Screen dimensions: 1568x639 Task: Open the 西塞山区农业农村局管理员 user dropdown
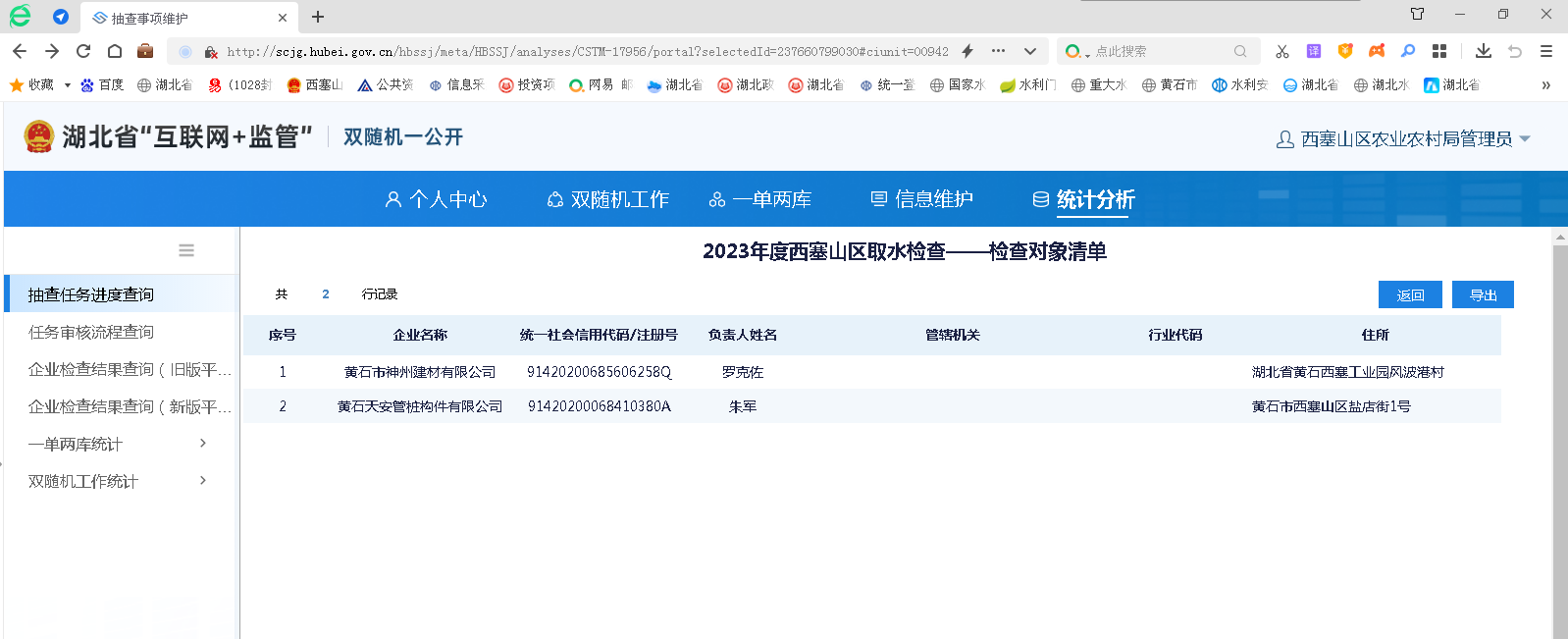(x=1404, y=139)
